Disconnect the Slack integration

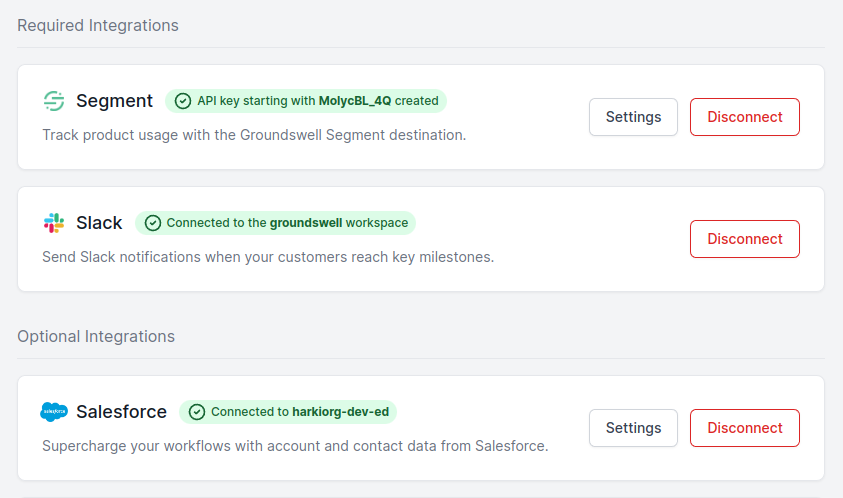point(744,239)
